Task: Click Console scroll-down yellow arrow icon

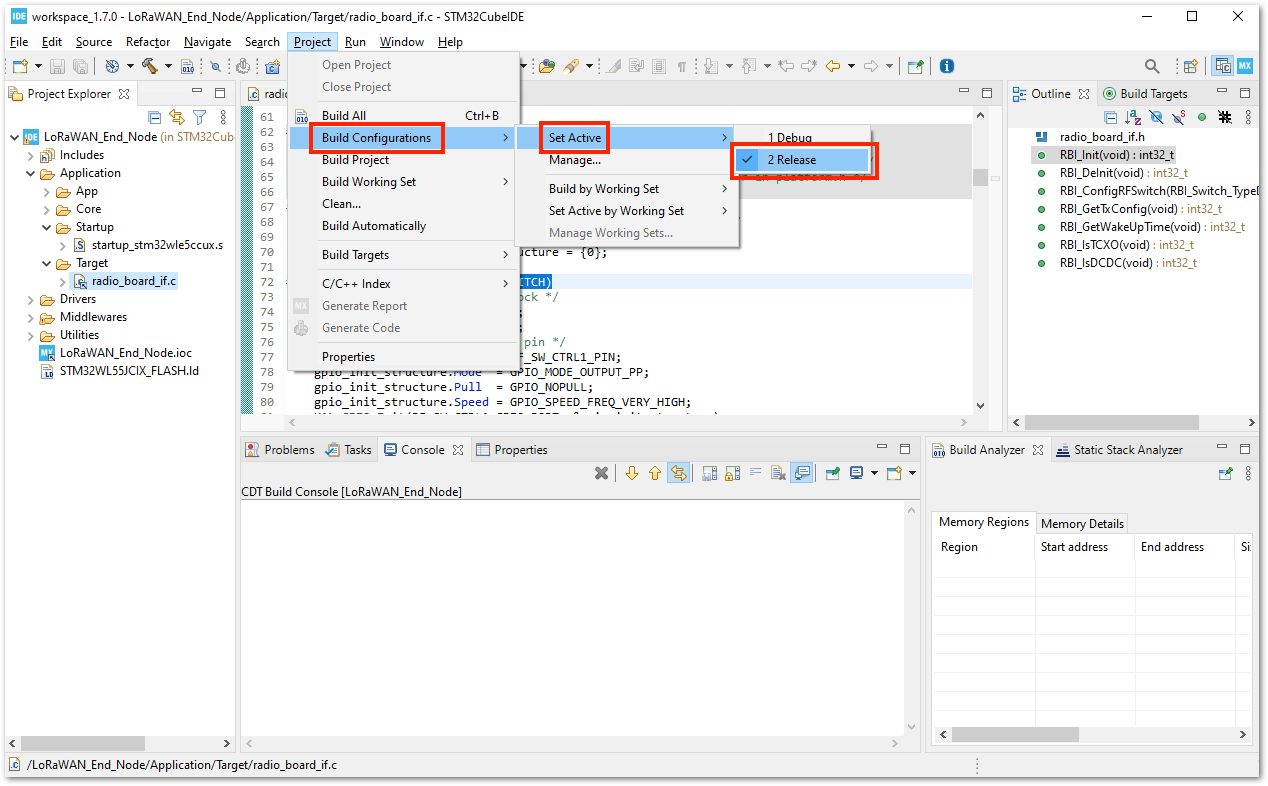Action: [x=631, y=473]
